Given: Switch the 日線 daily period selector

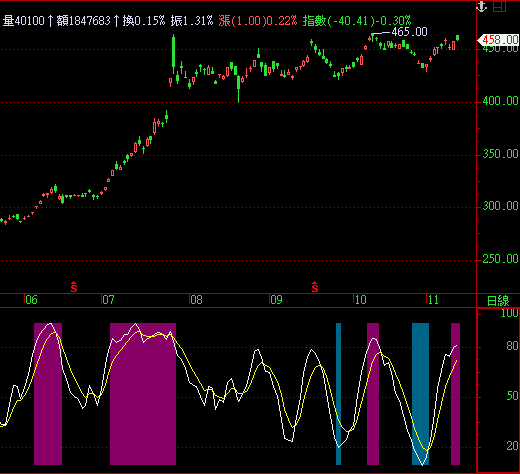Looking at the screenshot, I should click(x=498, y=301).
